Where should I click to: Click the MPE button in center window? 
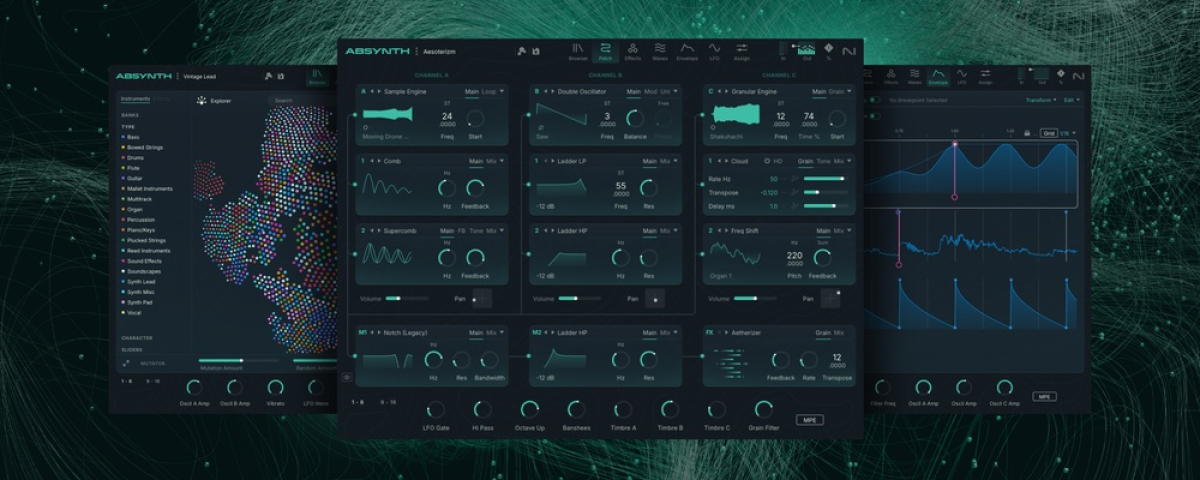809,420
